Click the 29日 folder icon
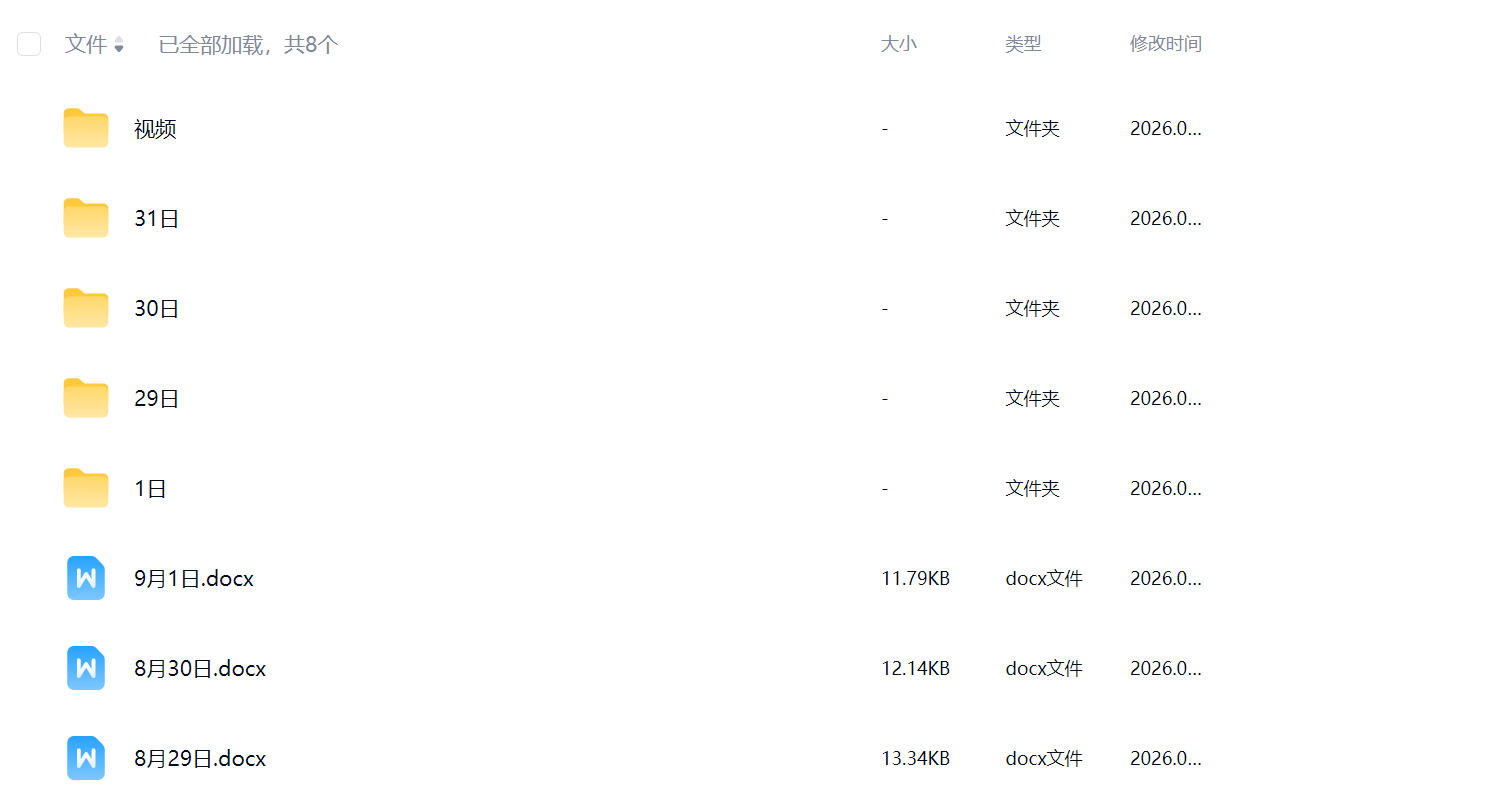Image resolution: width=1494 pixels, height=810 pixels. [86, 399]
